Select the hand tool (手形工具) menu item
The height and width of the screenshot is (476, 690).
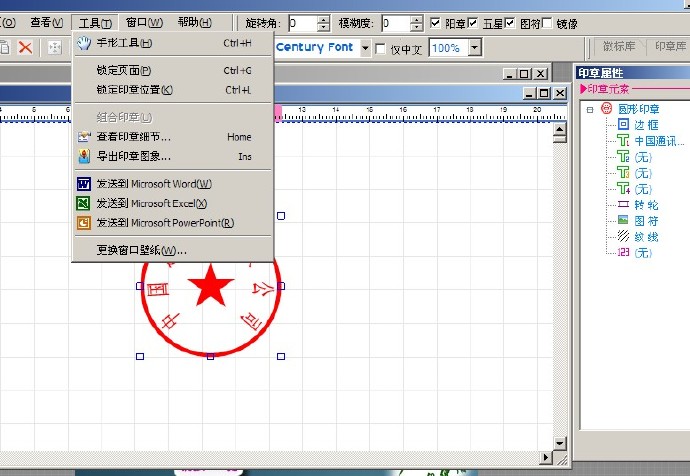[x=124, y=43]
